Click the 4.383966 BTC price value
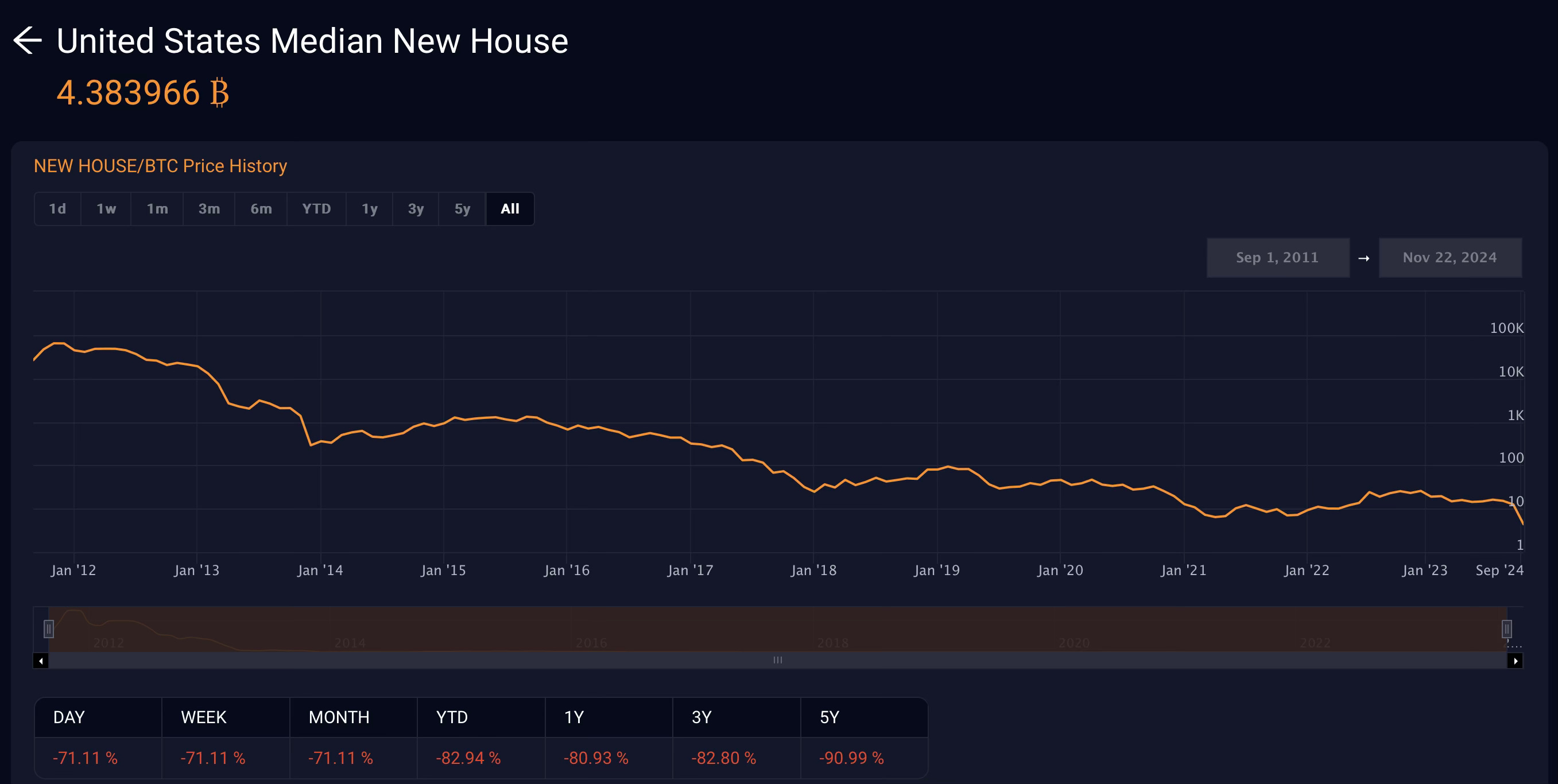Screen dimensions: 1558x784 143,93
